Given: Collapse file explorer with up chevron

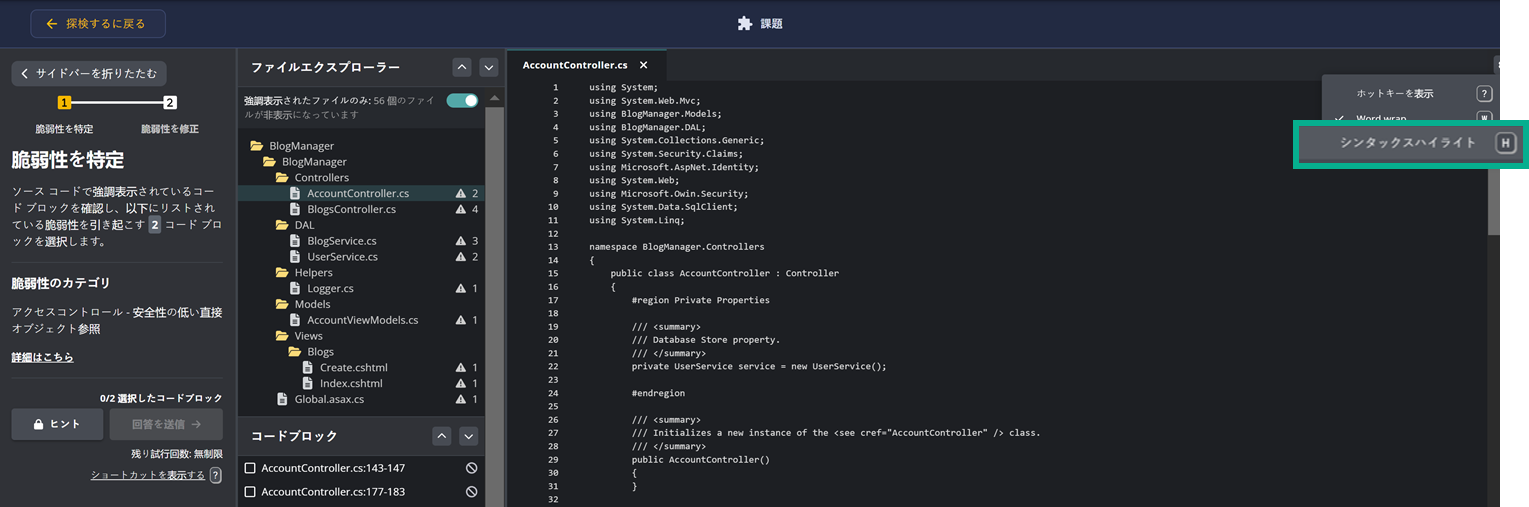Looking at the screenshot, I should 461,67.
